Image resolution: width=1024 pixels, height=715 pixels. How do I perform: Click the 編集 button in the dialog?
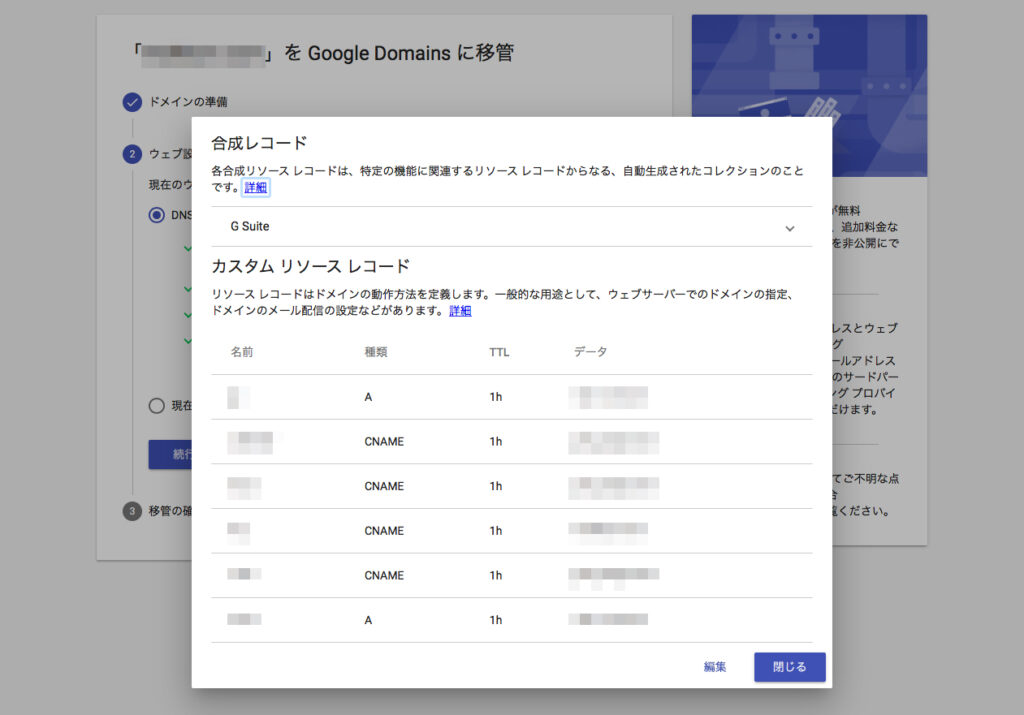pos(714,667)
